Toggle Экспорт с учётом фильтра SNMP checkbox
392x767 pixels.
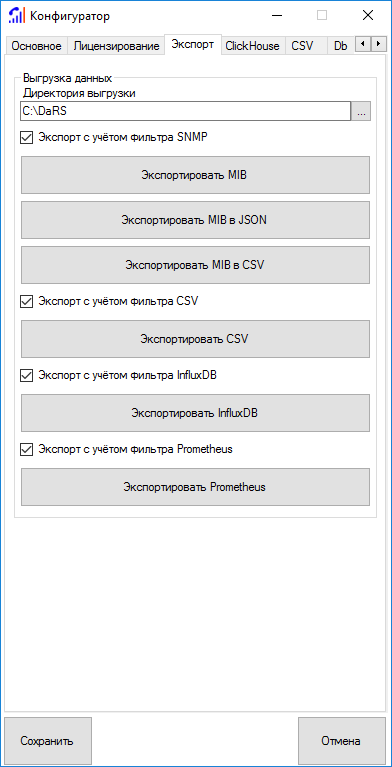(x=25, y=137)
